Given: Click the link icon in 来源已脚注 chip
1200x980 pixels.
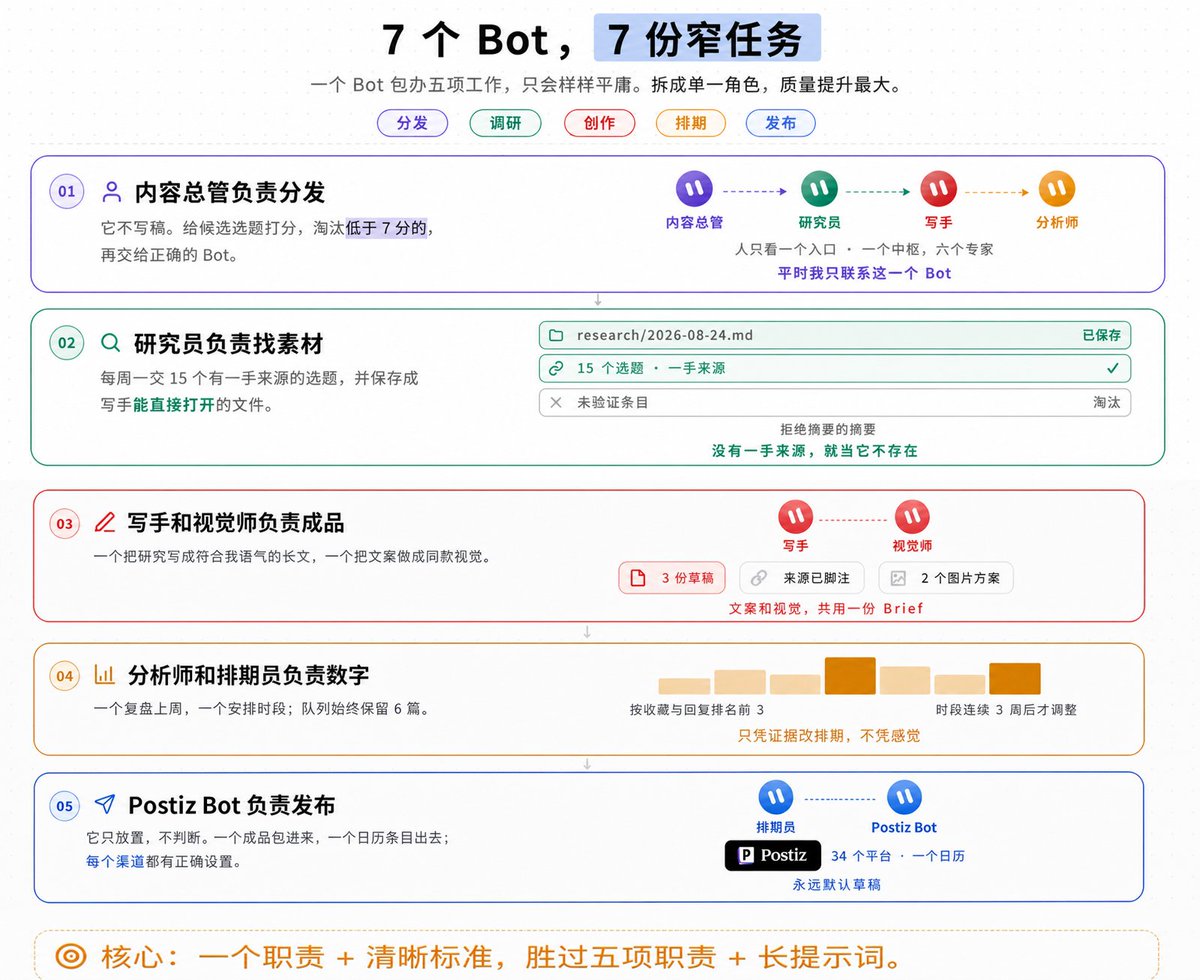Looking at the screenshot, I should pos(759,578).
